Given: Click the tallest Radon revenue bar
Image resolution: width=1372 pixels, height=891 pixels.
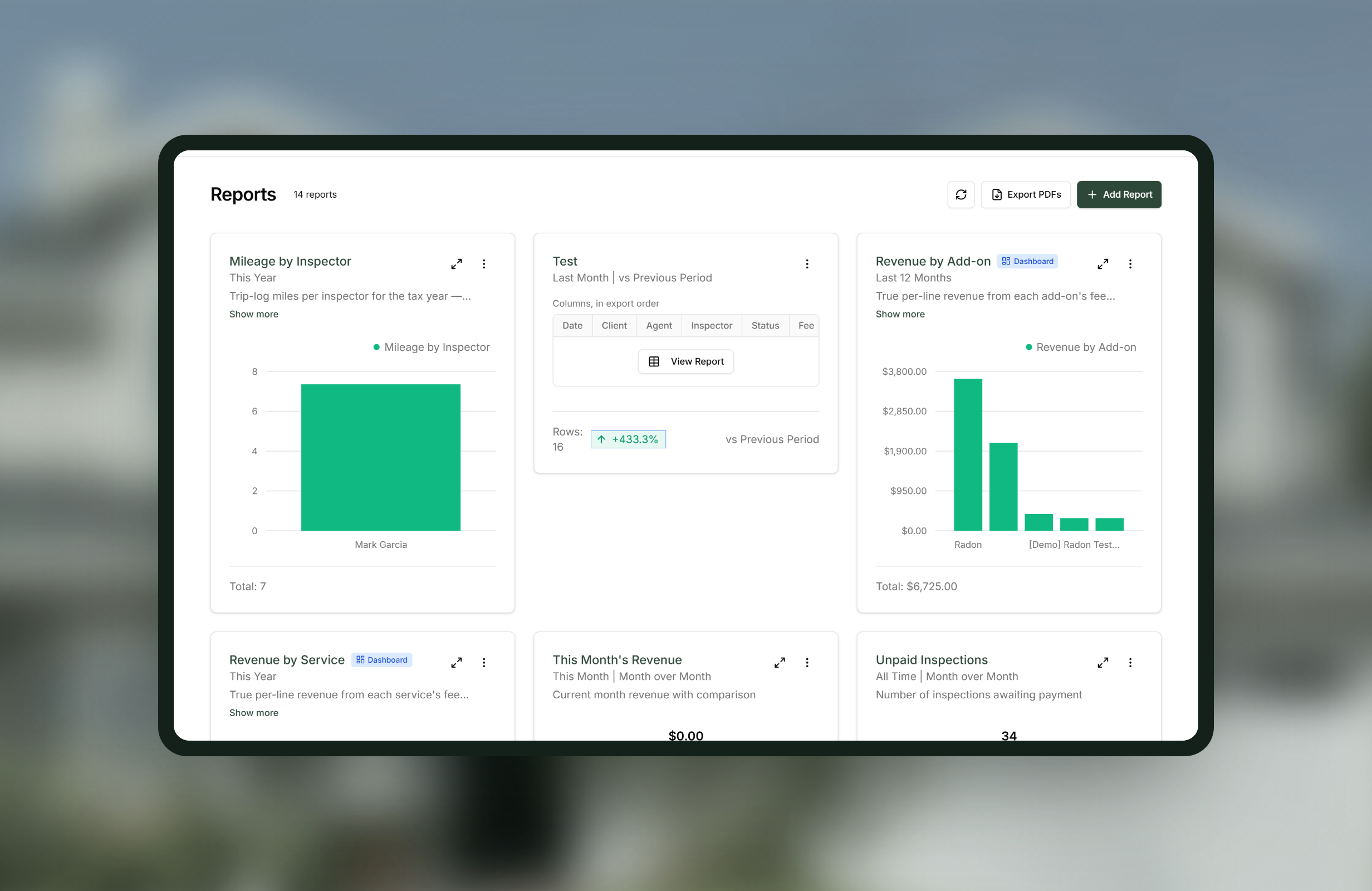Looking at the screenshot, I should pos(967,454).
